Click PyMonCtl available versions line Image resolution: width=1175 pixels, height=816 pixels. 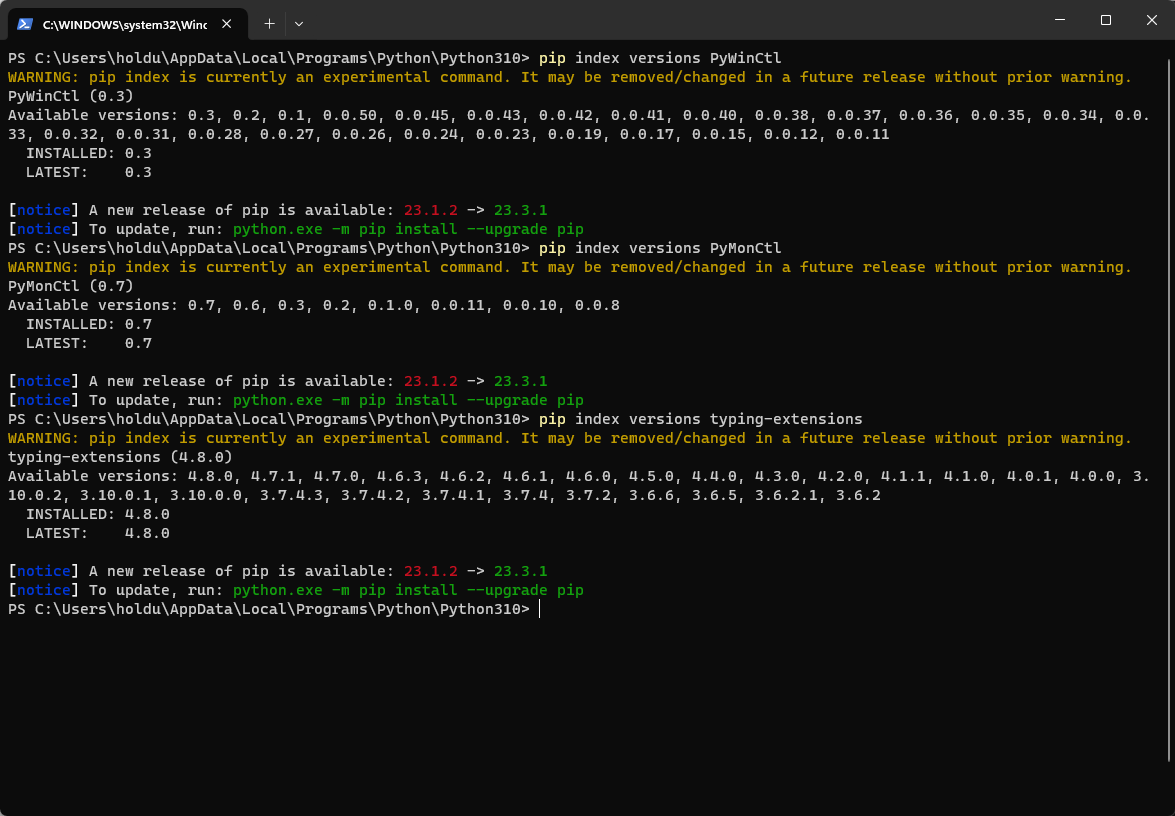click(314, 305)
